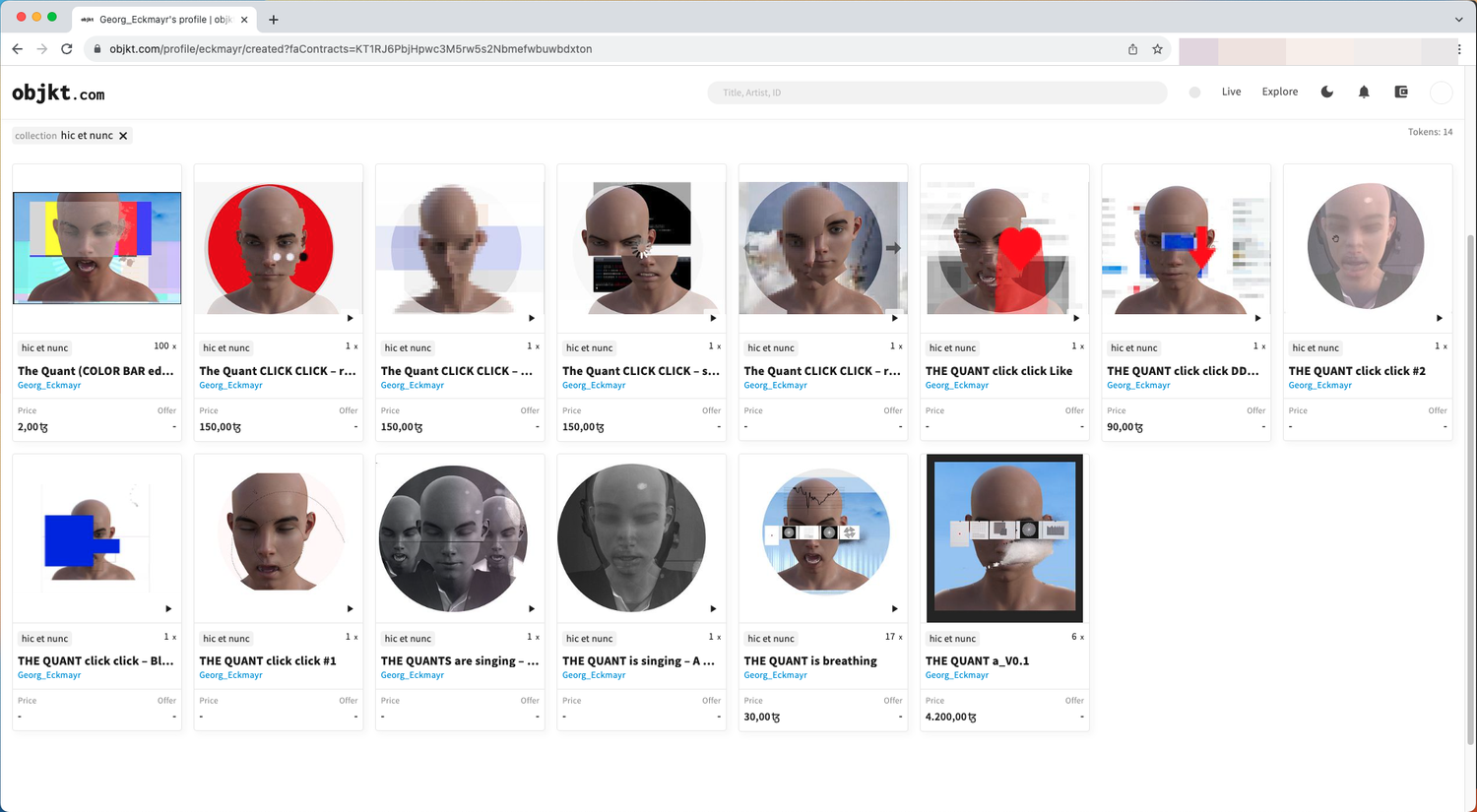The height and width of the screenshot is (812, 1477).
Task: Remove the hic et nunc collection filter
Action: click(123, 136)
